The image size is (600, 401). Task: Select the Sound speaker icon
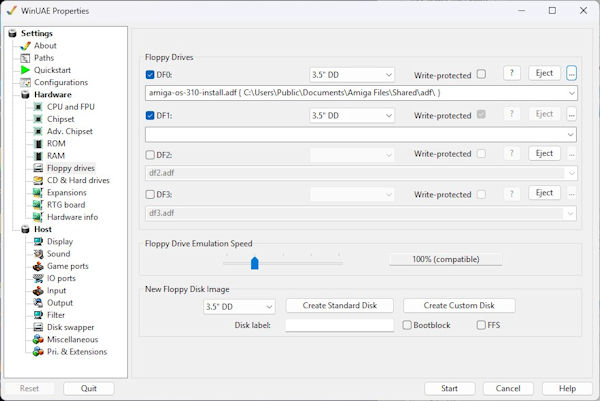[38, 254]
